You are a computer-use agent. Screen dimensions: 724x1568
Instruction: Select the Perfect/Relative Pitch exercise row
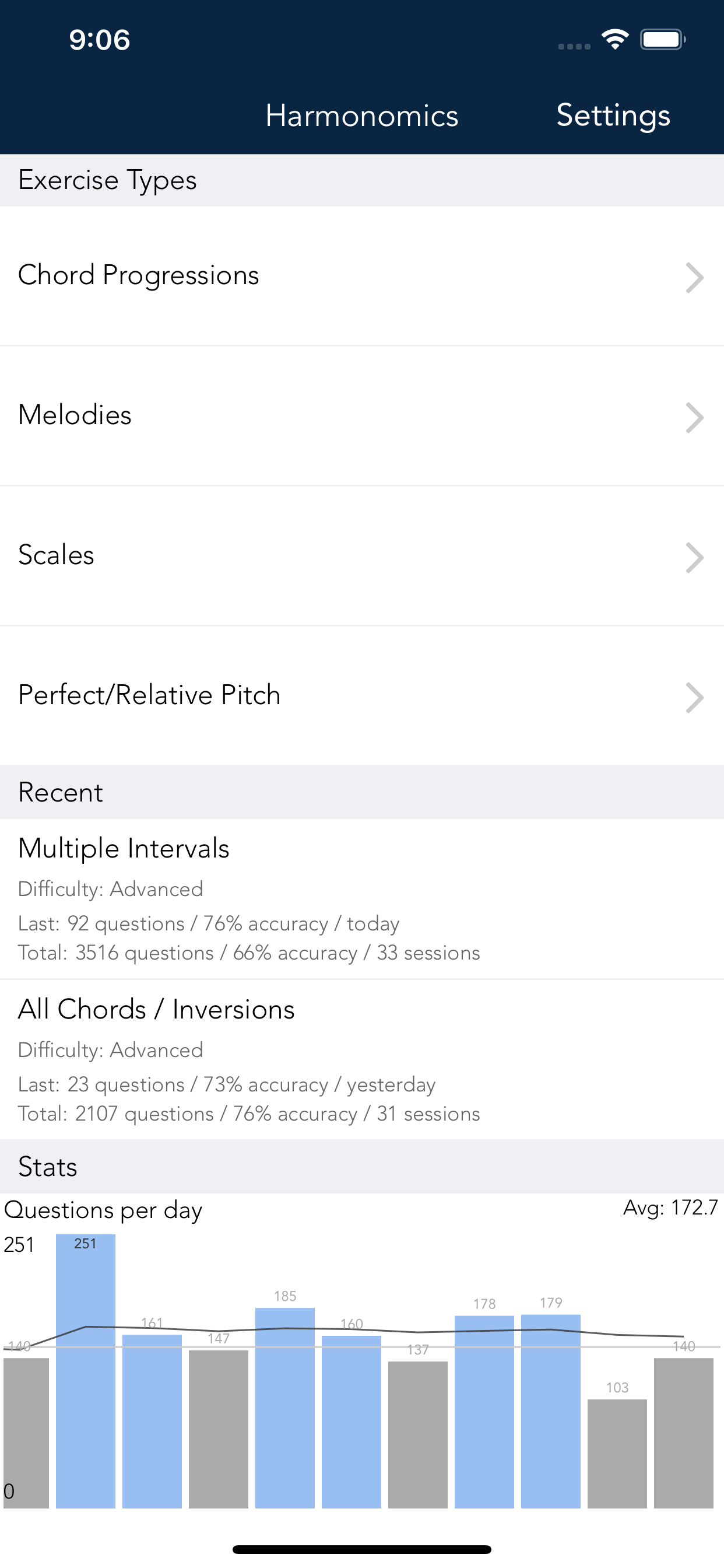pos(149,695)
